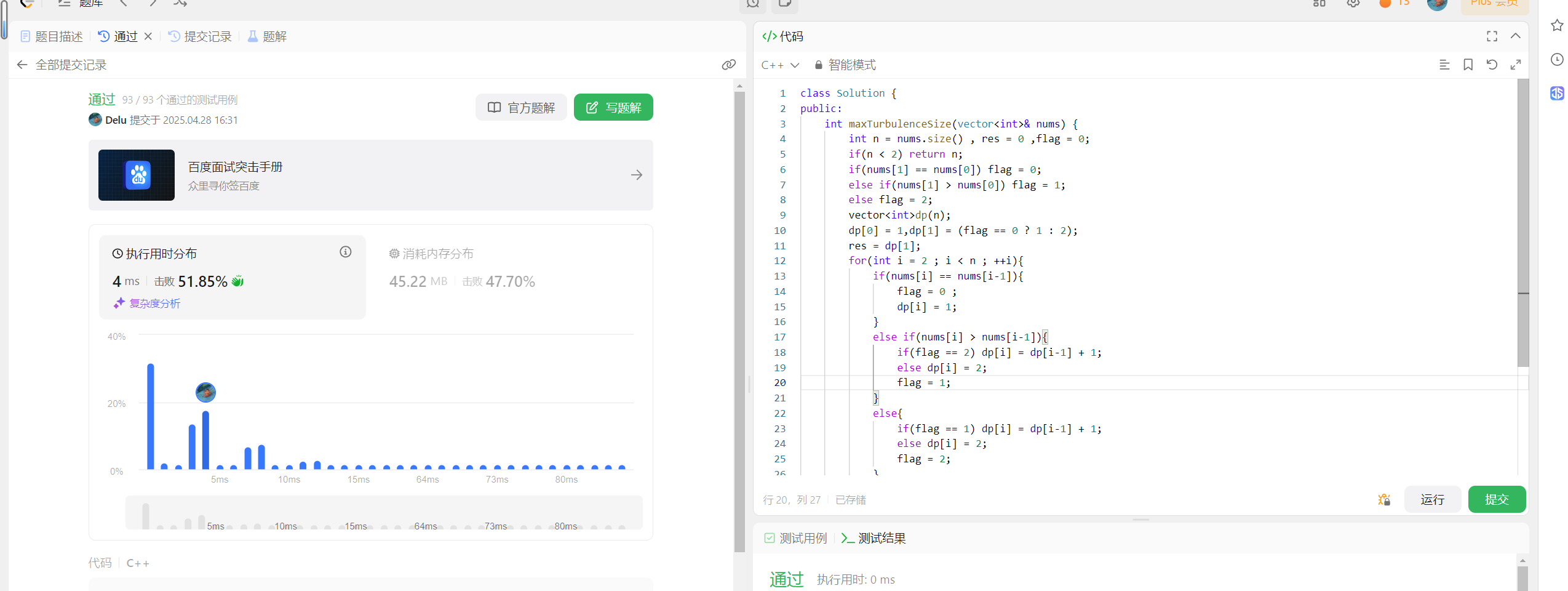Click the 已存储 status text

850,500
